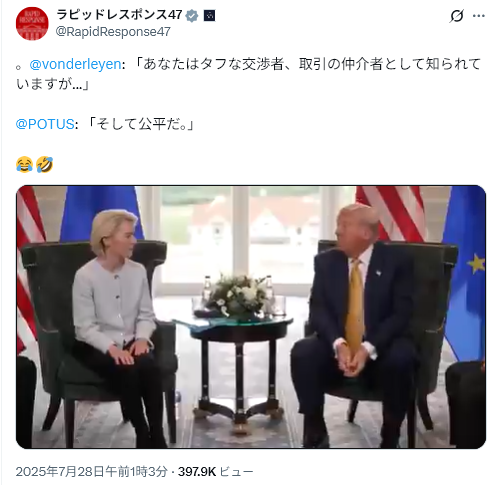This screenshot has width=500, height=485.
Task: Click the text line いますが…」
Action: pyautogui.click(x=53, y=84)
